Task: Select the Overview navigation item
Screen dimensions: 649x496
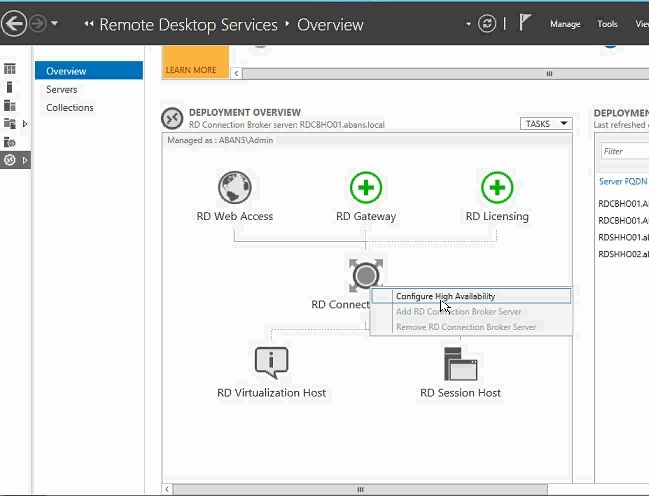Action: pos(89,71)
